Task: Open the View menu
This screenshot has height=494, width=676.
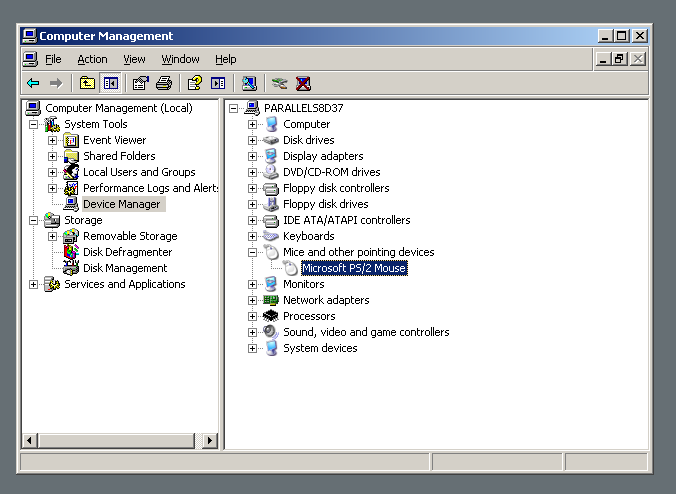Action: tap(134, 59)
